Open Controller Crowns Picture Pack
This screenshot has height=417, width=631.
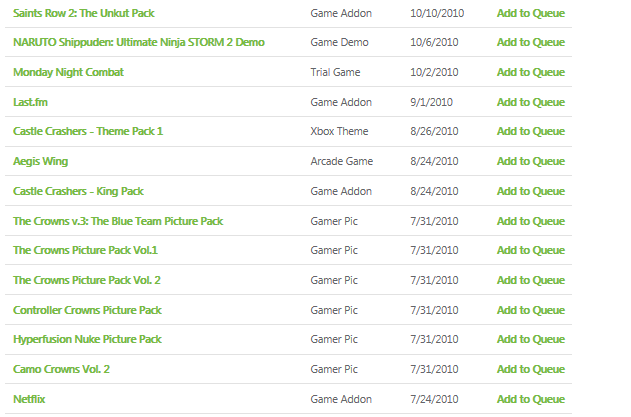(87, 310)
